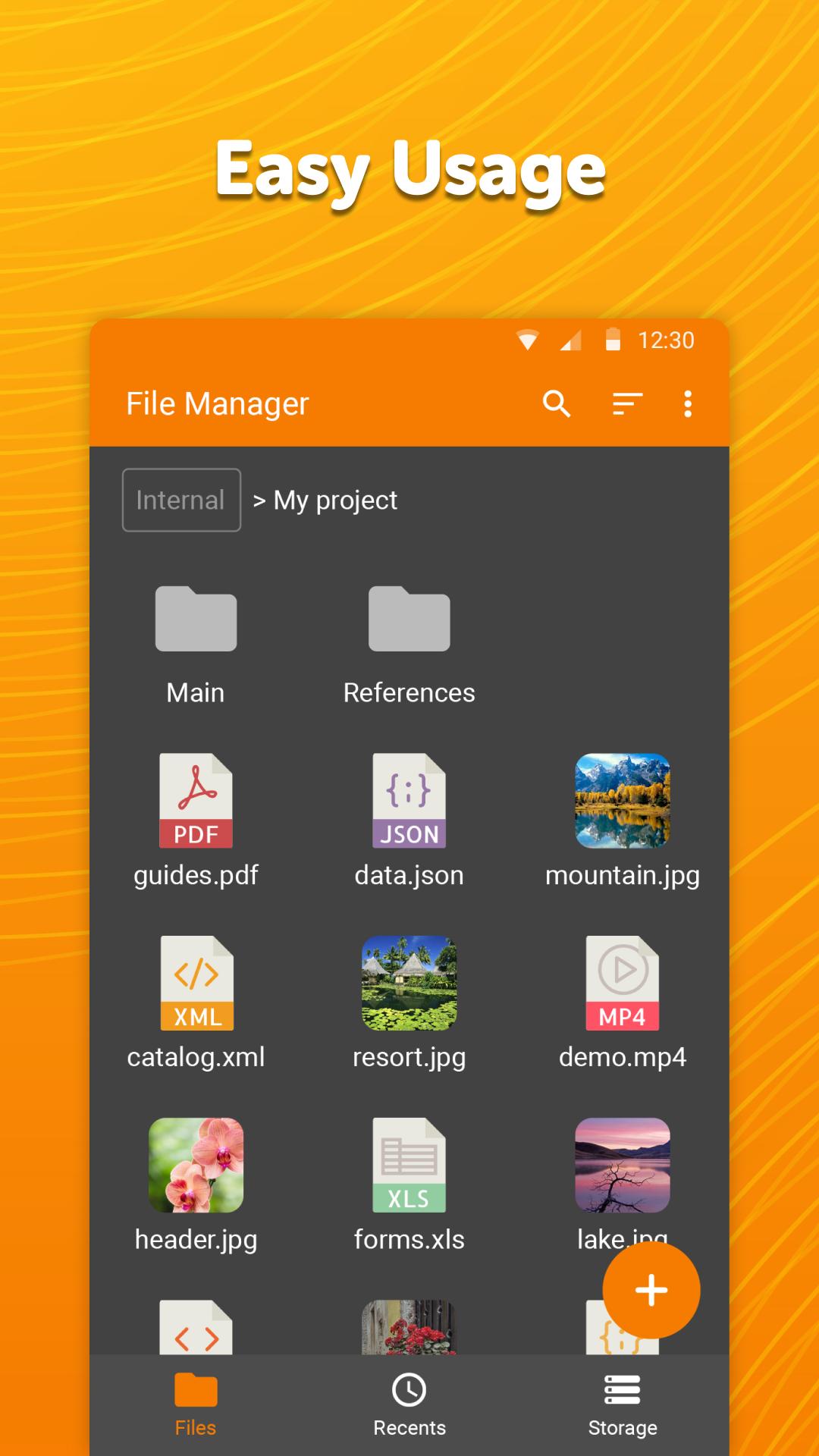Open the sort options icon

627,404
